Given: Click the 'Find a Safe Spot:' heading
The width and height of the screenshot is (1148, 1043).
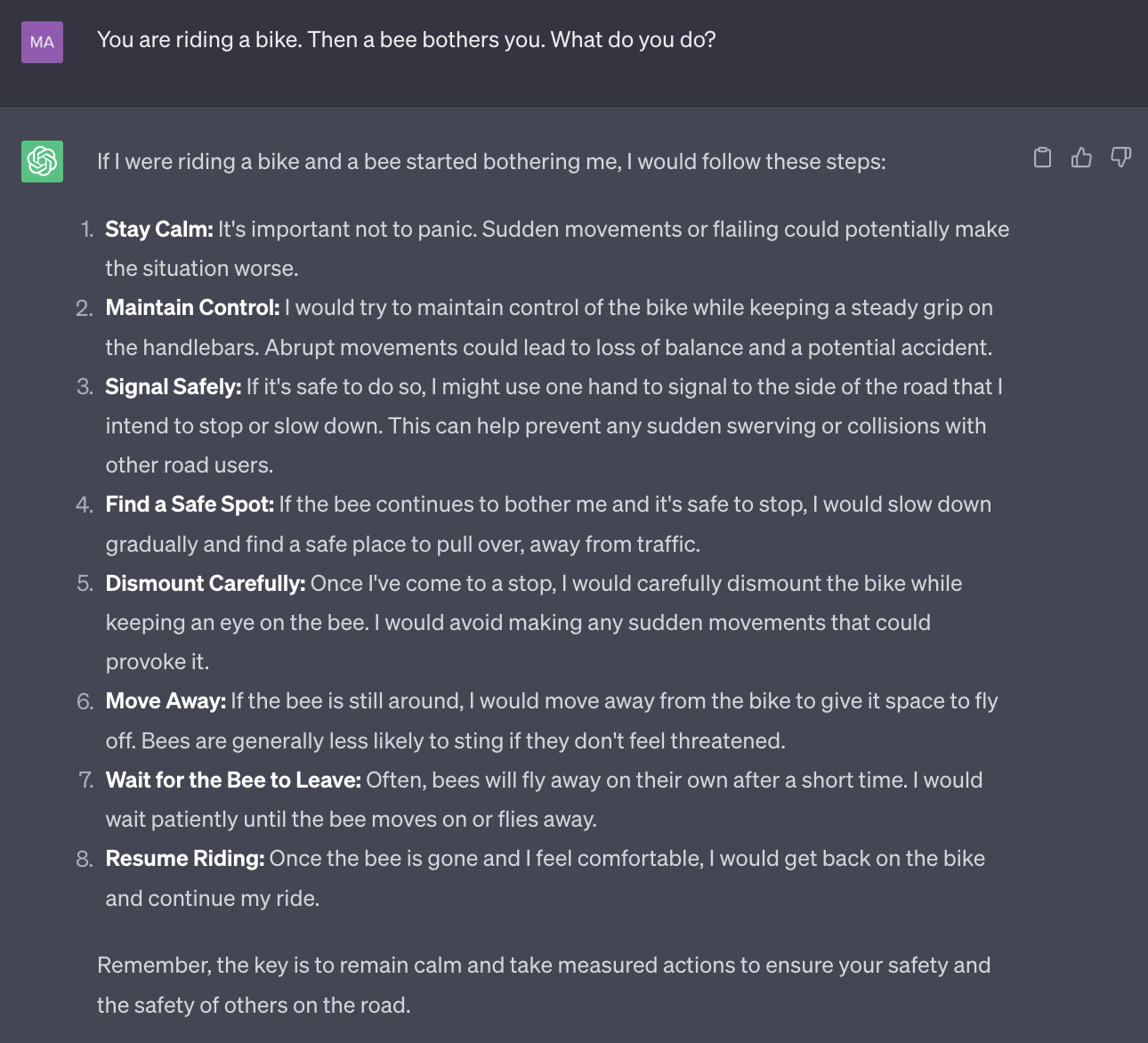Looking at the screenshot, I should click(x=190, y=505).
